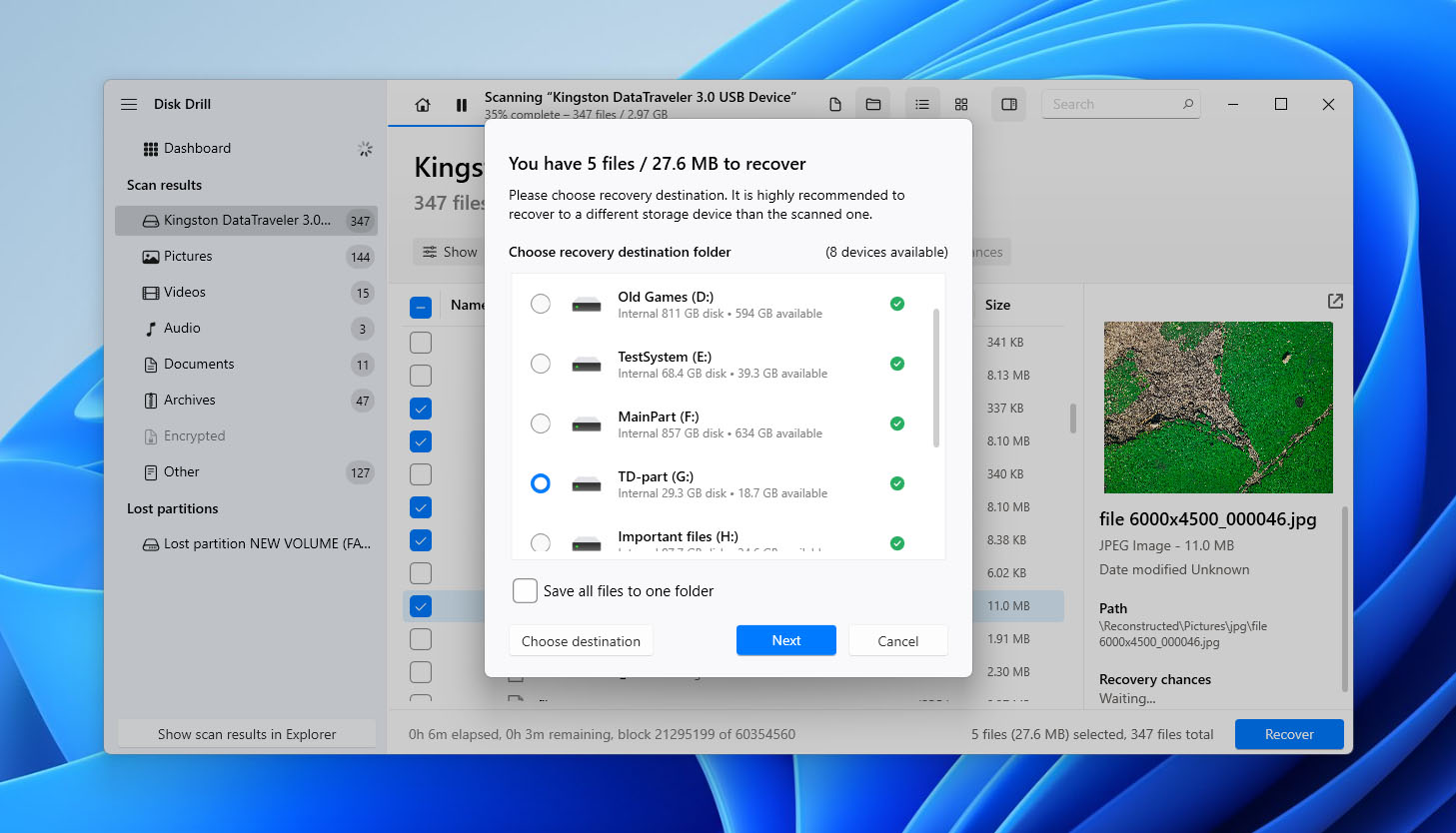The height and width of the screenshot is (833, 1456).
Task: Toggle the preview panel icon
Action: point(1009,104)
